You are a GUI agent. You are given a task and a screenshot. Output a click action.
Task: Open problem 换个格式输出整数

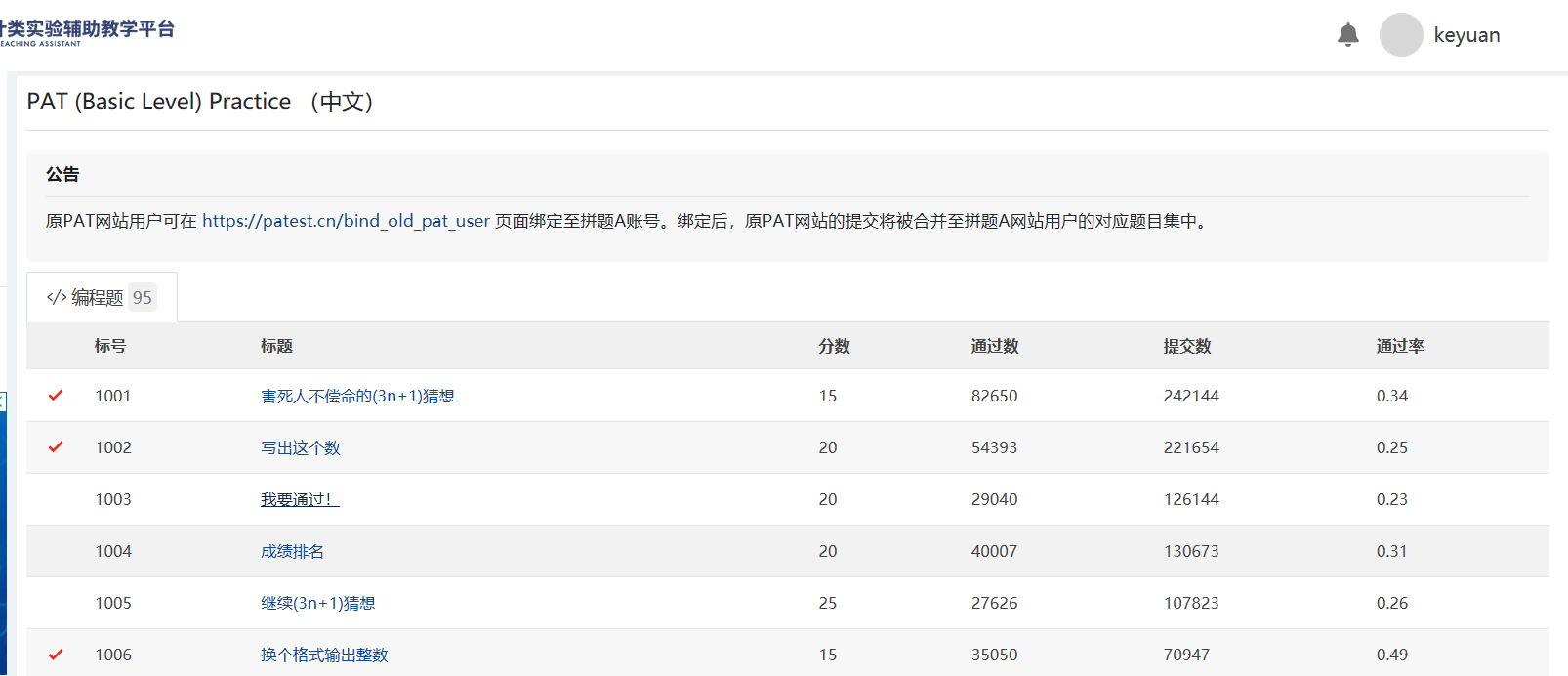pyautogui.click(x=324, y=655)
